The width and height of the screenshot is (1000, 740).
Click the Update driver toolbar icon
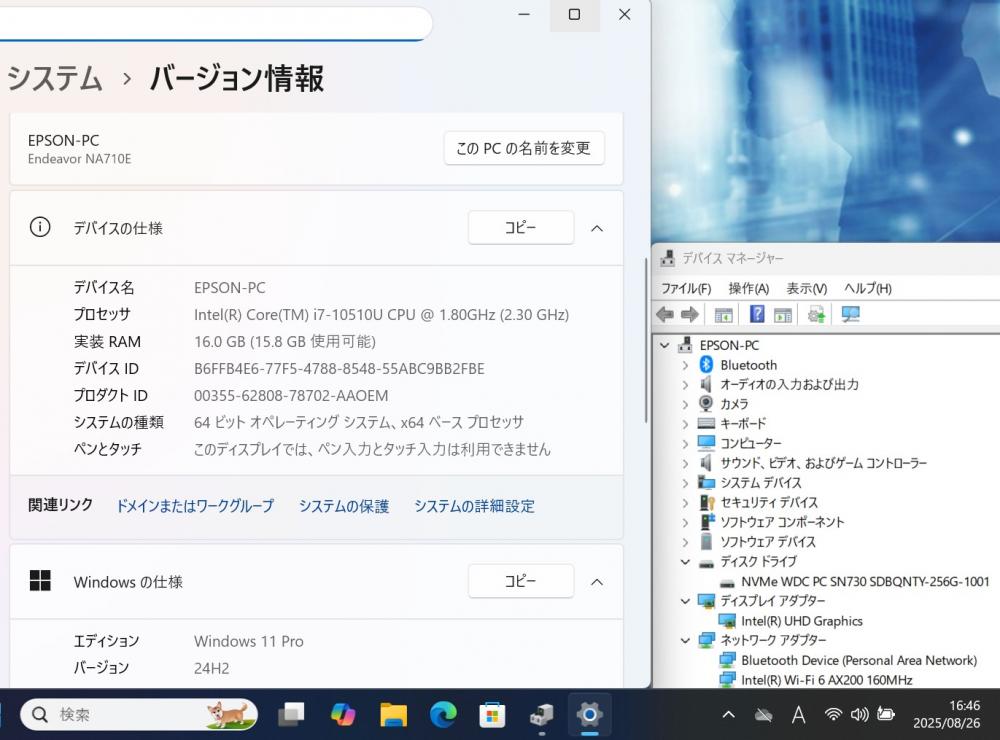(x=816, y=314)
